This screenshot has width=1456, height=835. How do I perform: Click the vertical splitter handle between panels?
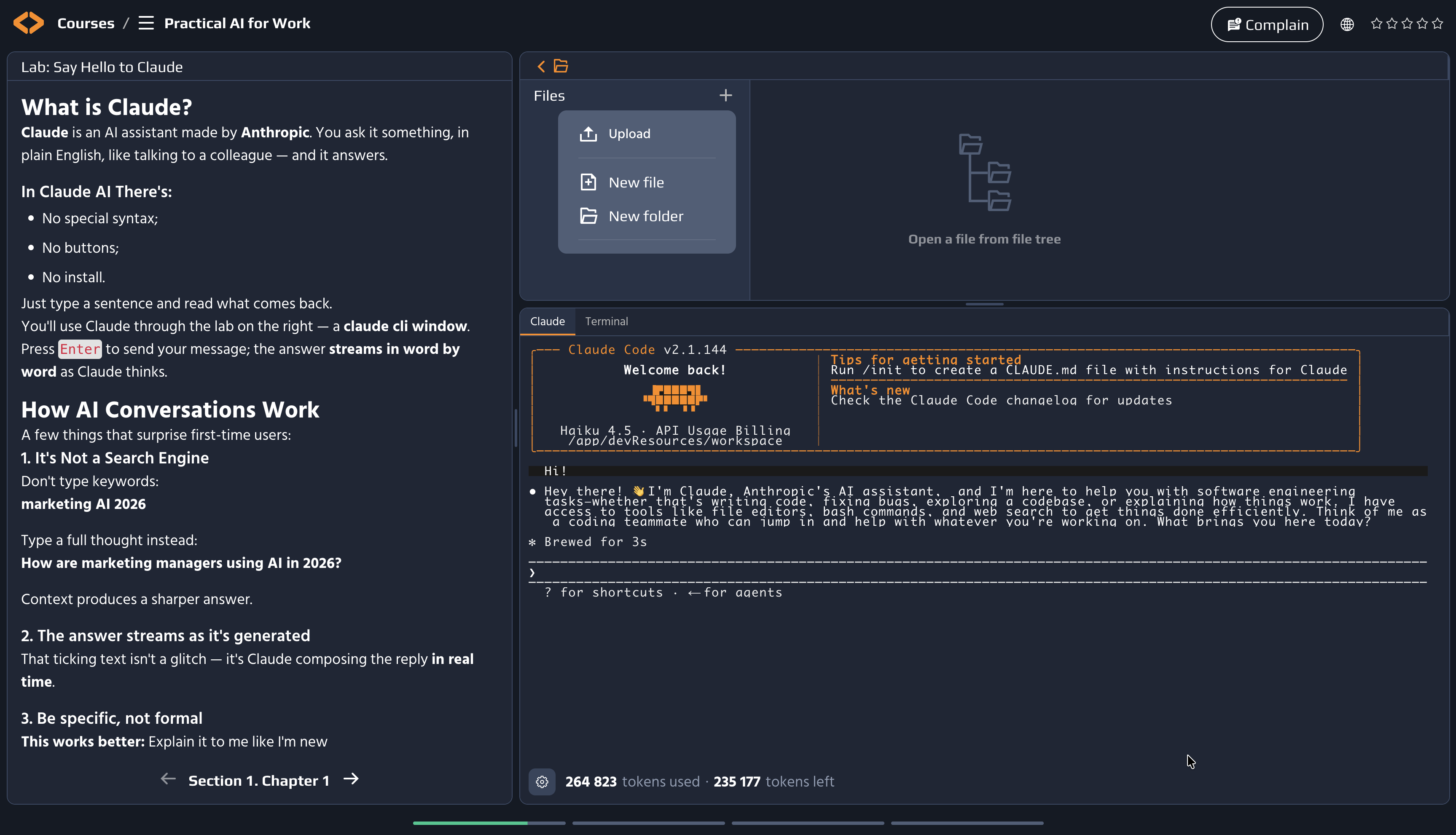coord(516,428)
